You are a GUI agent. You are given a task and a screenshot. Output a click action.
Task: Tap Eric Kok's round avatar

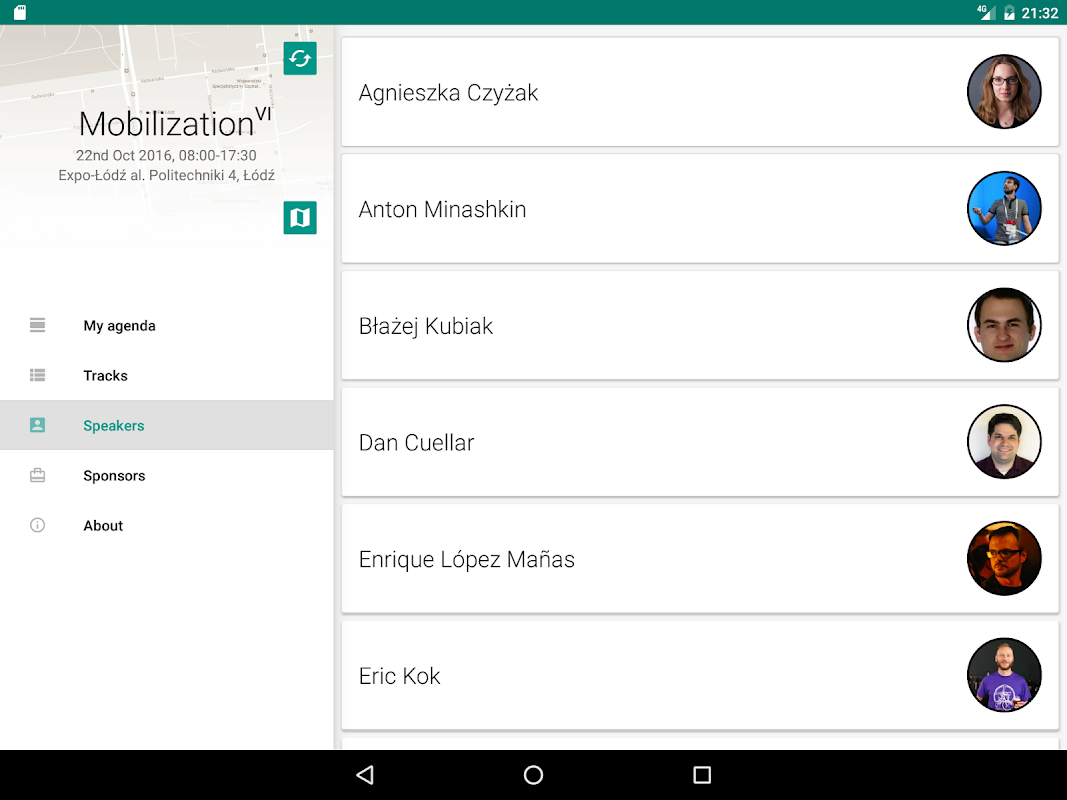coord(1004,675)
